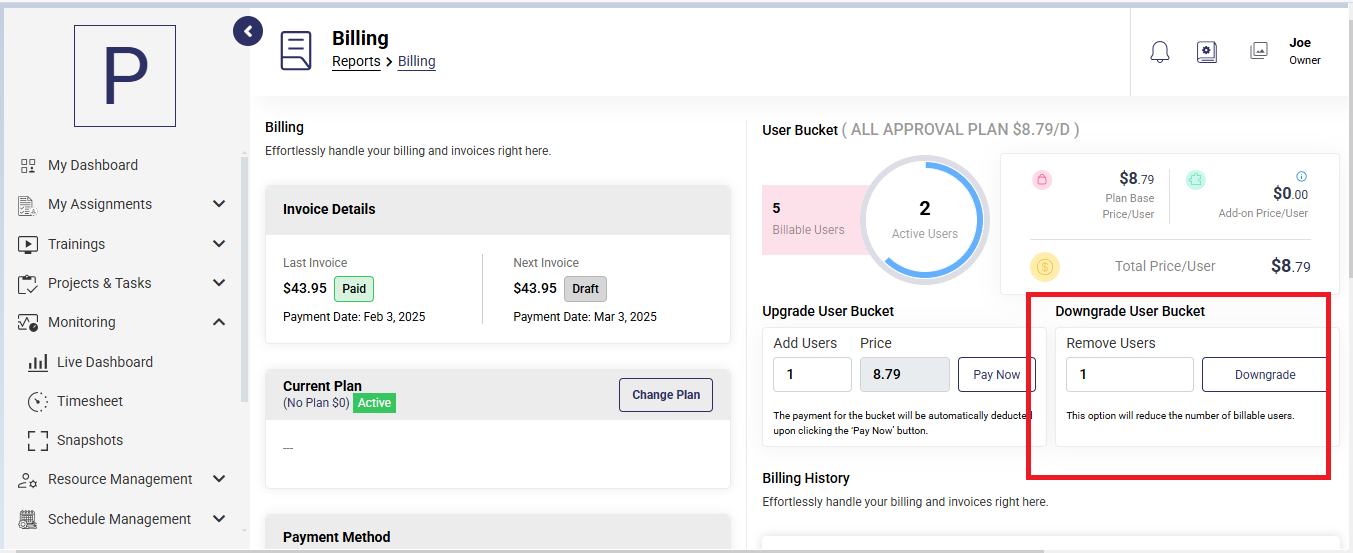This screenshot has height=553, width=1353.
Task: Open Snapshots in the Monitoring section
Action: 90,440
